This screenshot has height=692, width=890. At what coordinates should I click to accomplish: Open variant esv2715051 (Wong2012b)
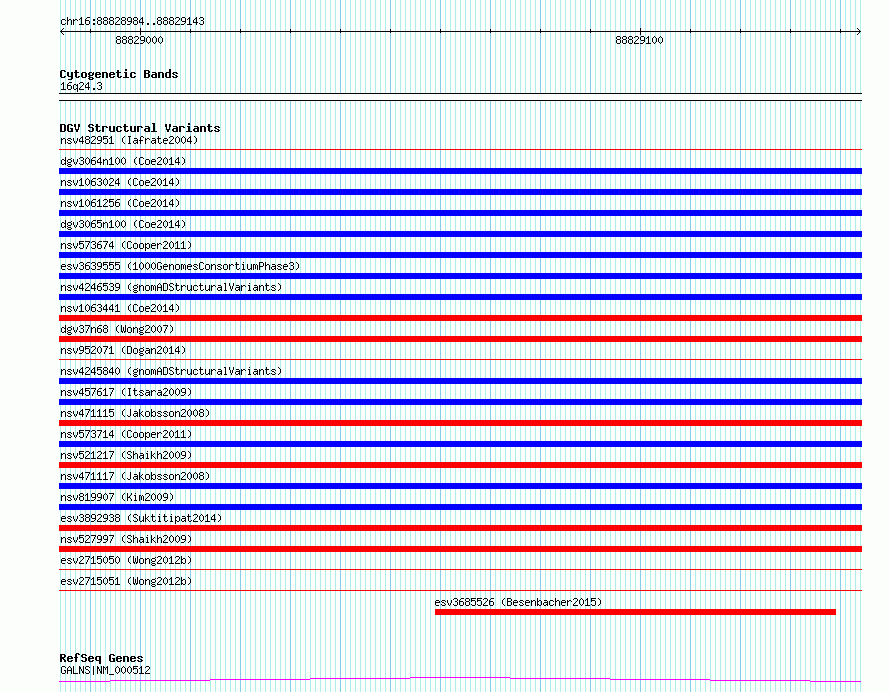(126, 581)
